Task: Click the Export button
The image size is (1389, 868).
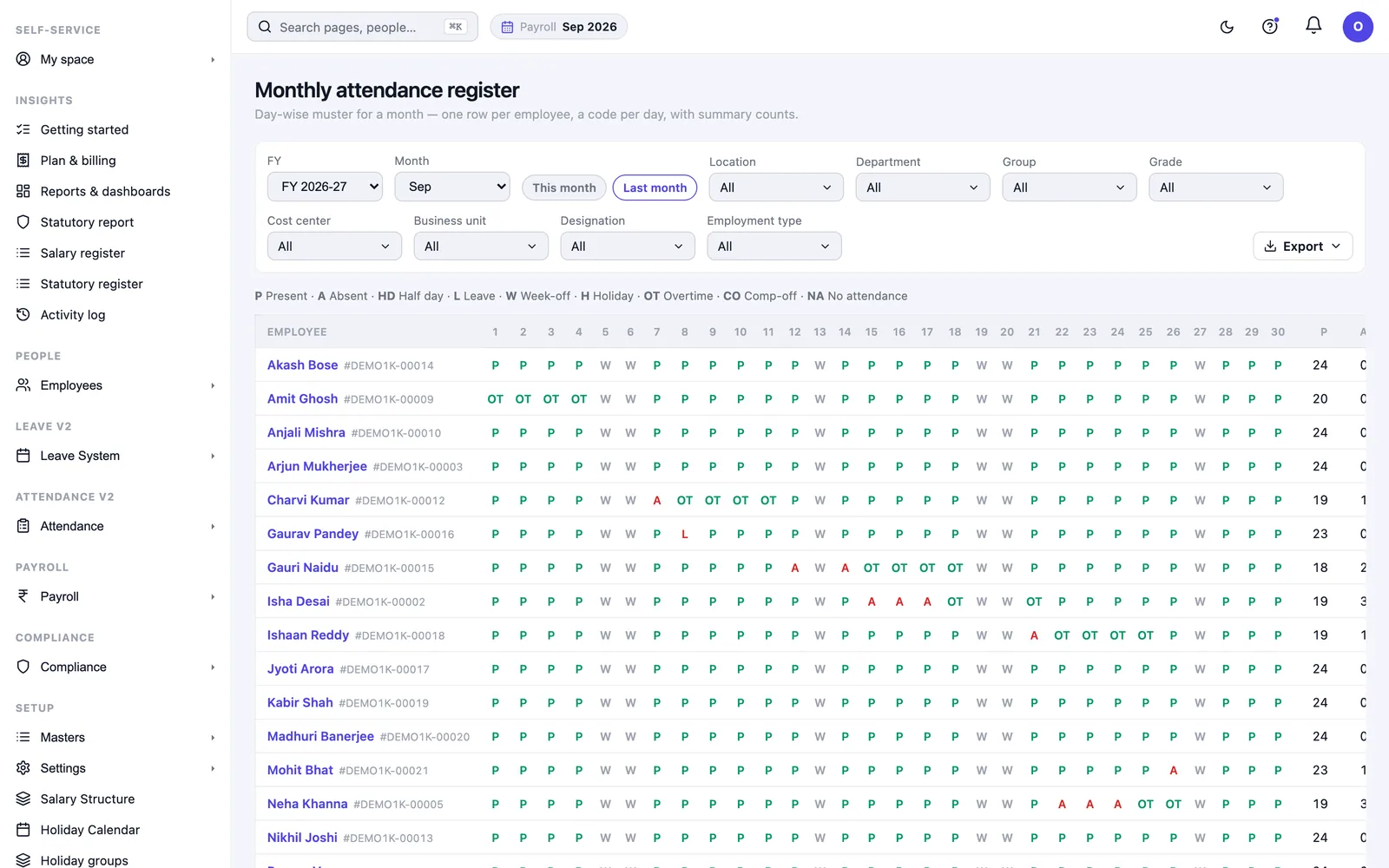Action: point(1303,247)
